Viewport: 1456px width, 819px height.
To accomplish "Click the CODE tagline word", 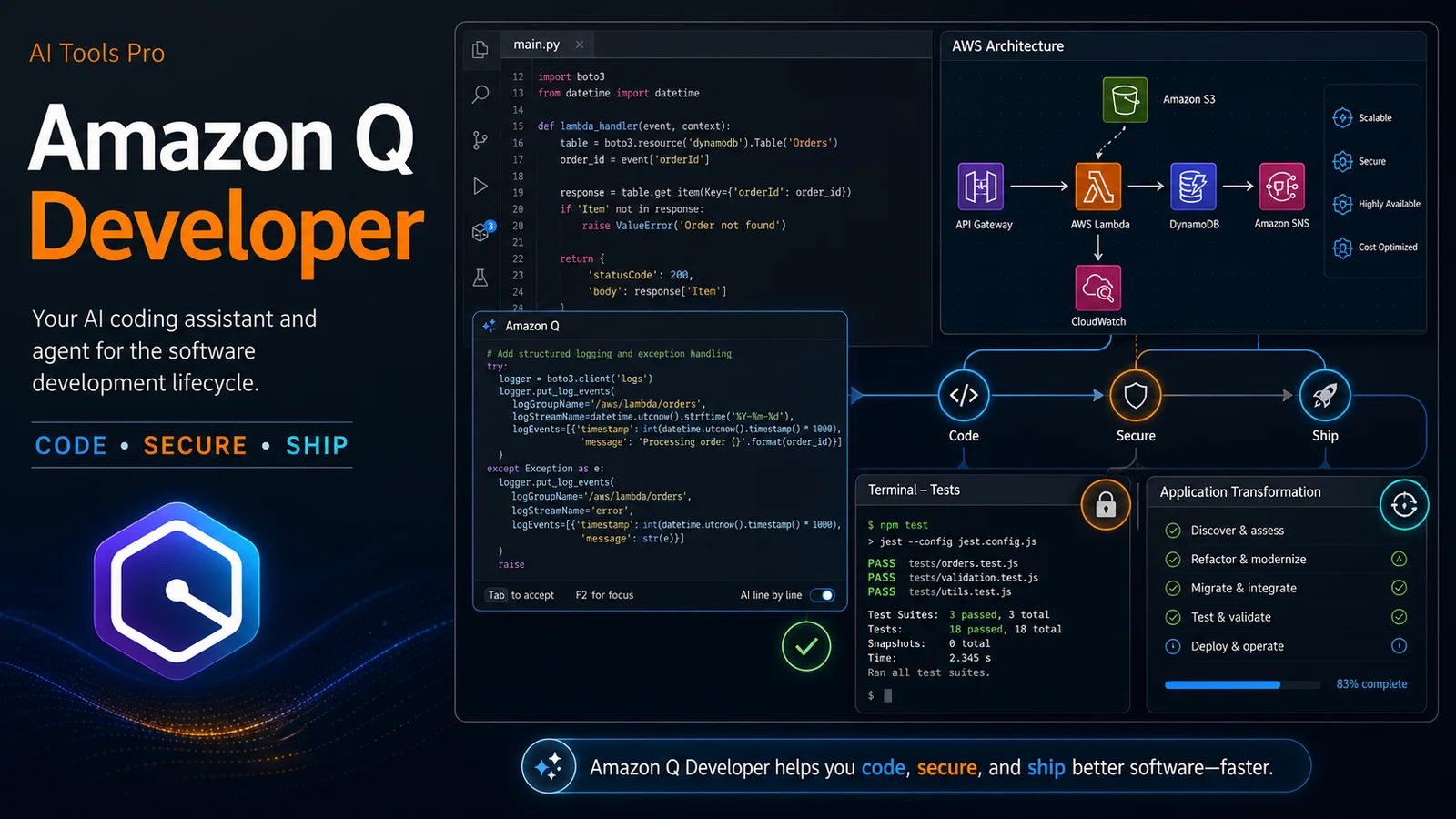I will click(x=71, y=446).
